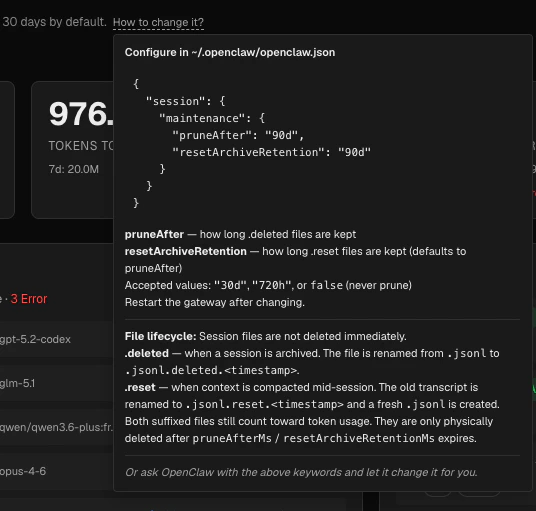Click the "maintenance": { code line
536x511 pixels.
(x=212, y=118)
